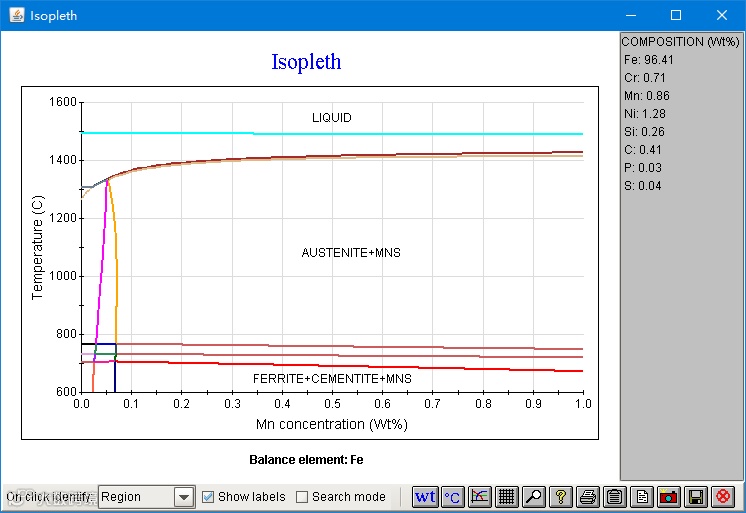Open the phase curves plot icon
746x513 pixels.
coord(479,497)
